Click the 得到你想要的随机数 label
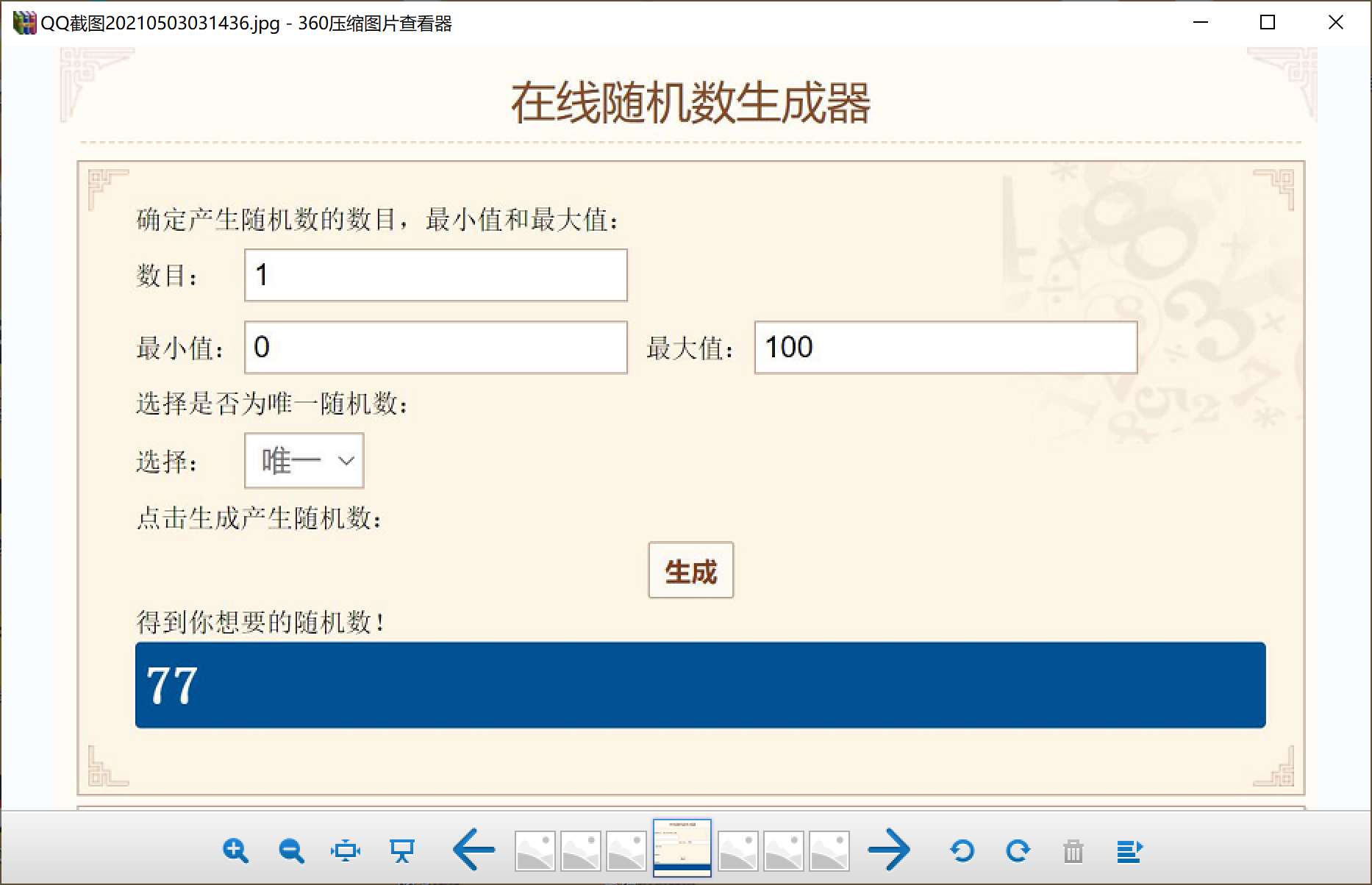Screen dimensions: 1372x885 pos(261,623)
